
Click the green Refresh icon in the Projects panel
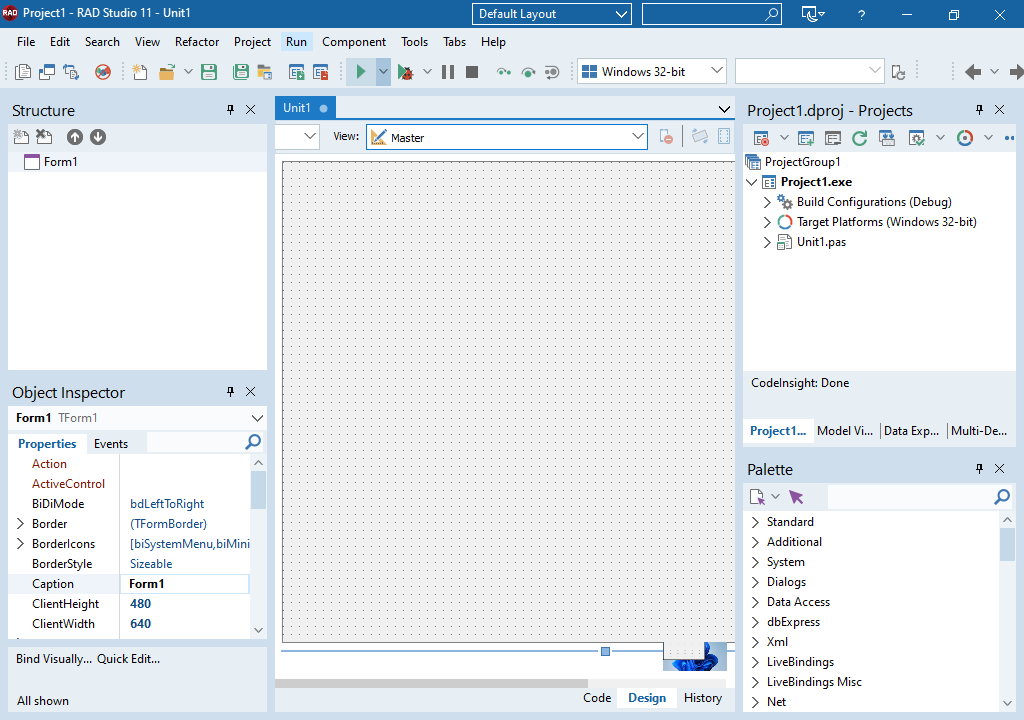click(x=859, y=138)
